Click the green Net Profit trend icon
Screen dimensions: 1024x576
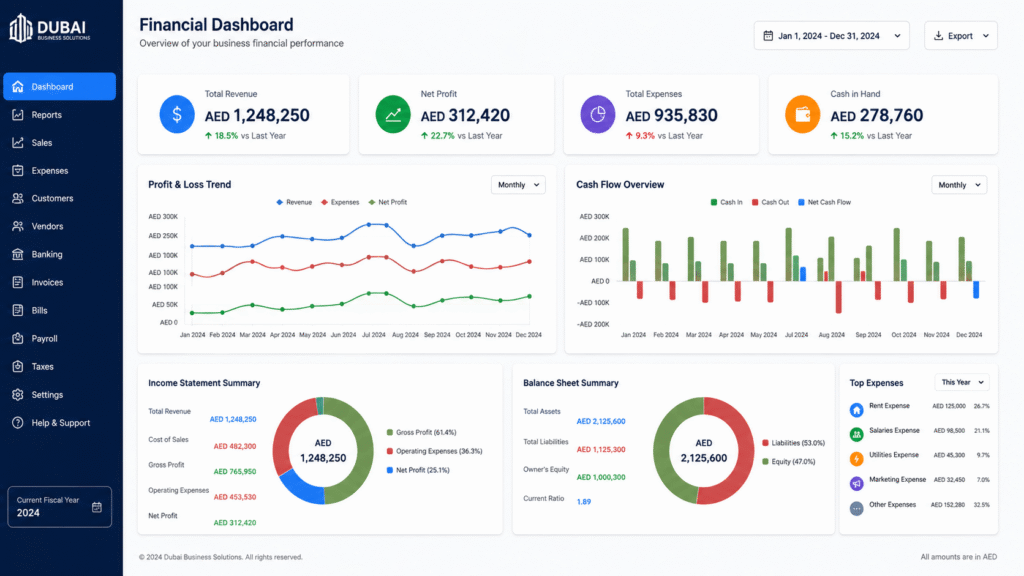point(393,114)
